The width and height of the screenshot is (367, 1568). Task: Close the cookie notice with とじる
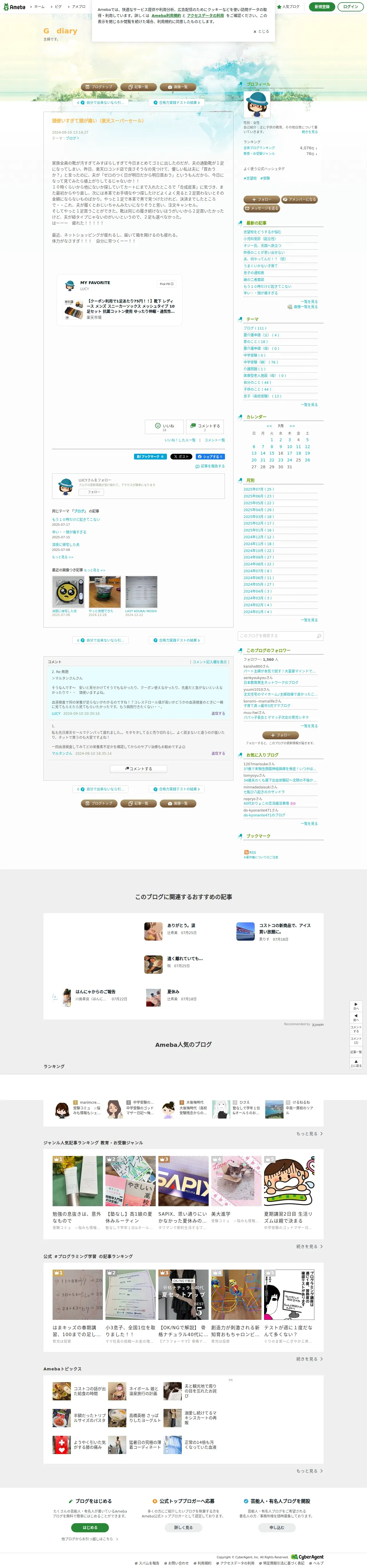point(261,32)
